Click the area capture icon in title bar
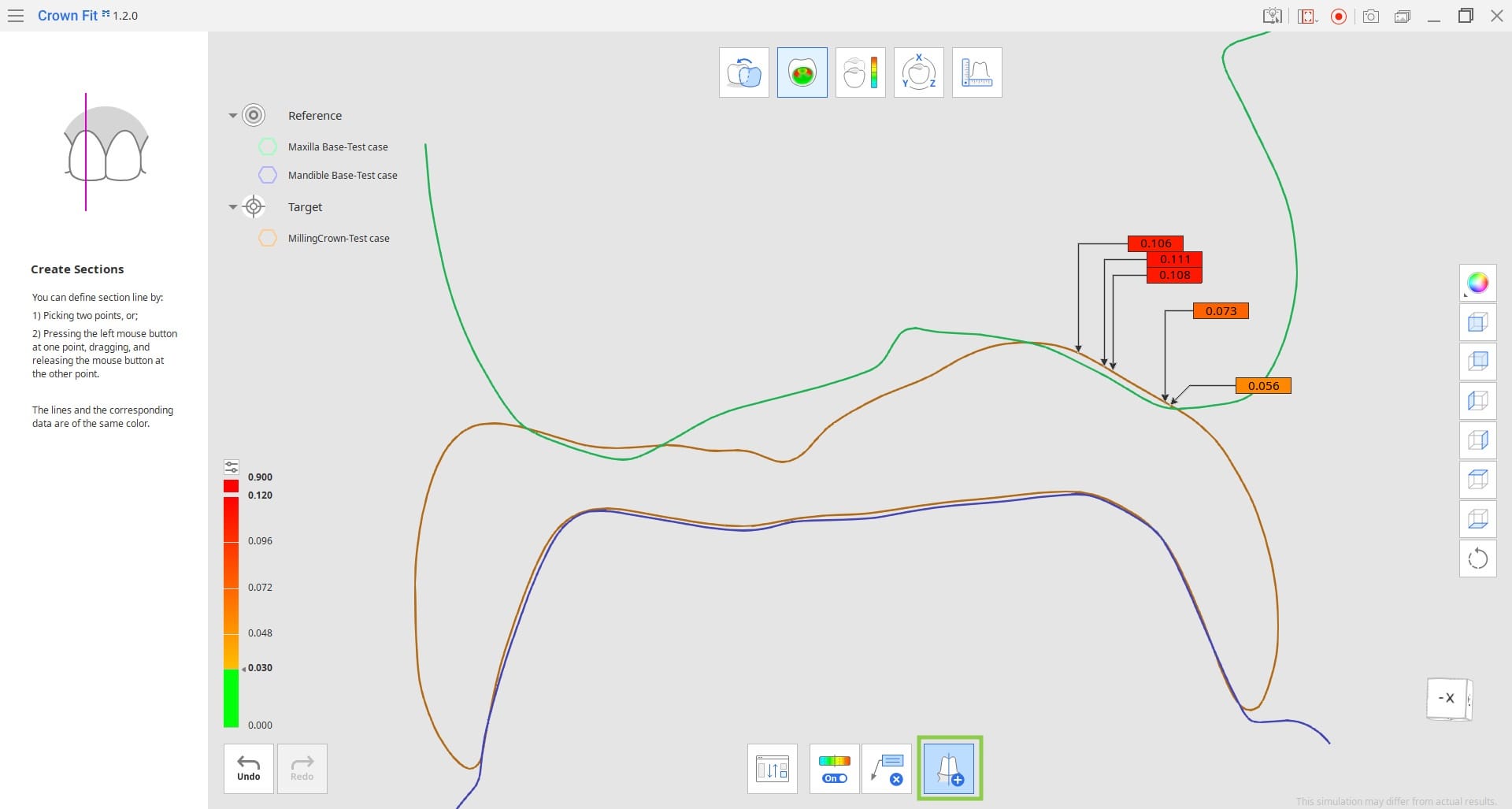 pos(1308,16)
